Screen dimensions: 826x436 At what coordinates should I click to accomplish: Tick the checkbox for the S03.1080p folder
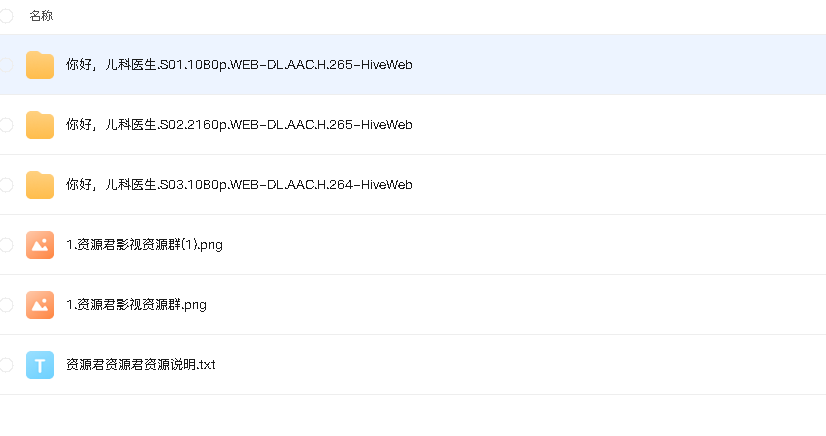(x=6, y=185)
